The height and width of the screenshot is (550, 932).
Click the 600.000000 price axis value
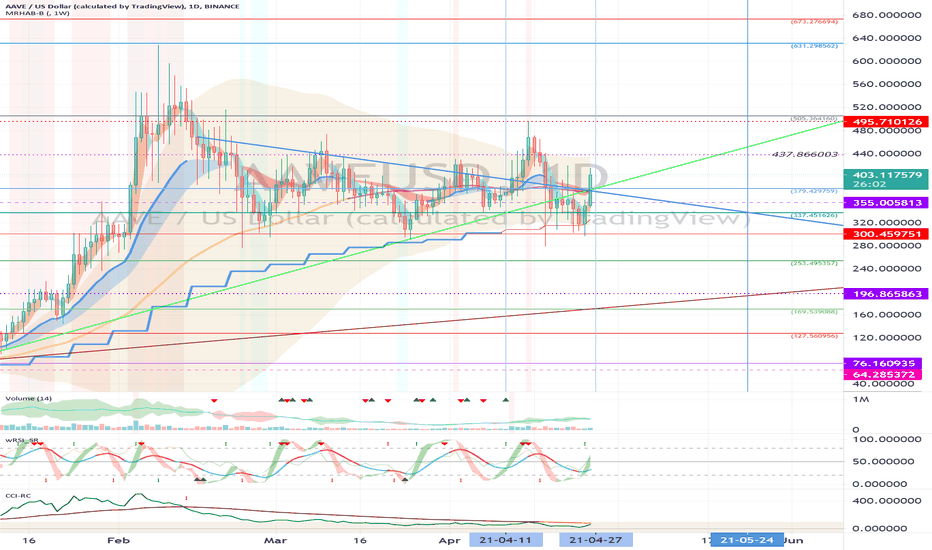[x=886, y=61]
